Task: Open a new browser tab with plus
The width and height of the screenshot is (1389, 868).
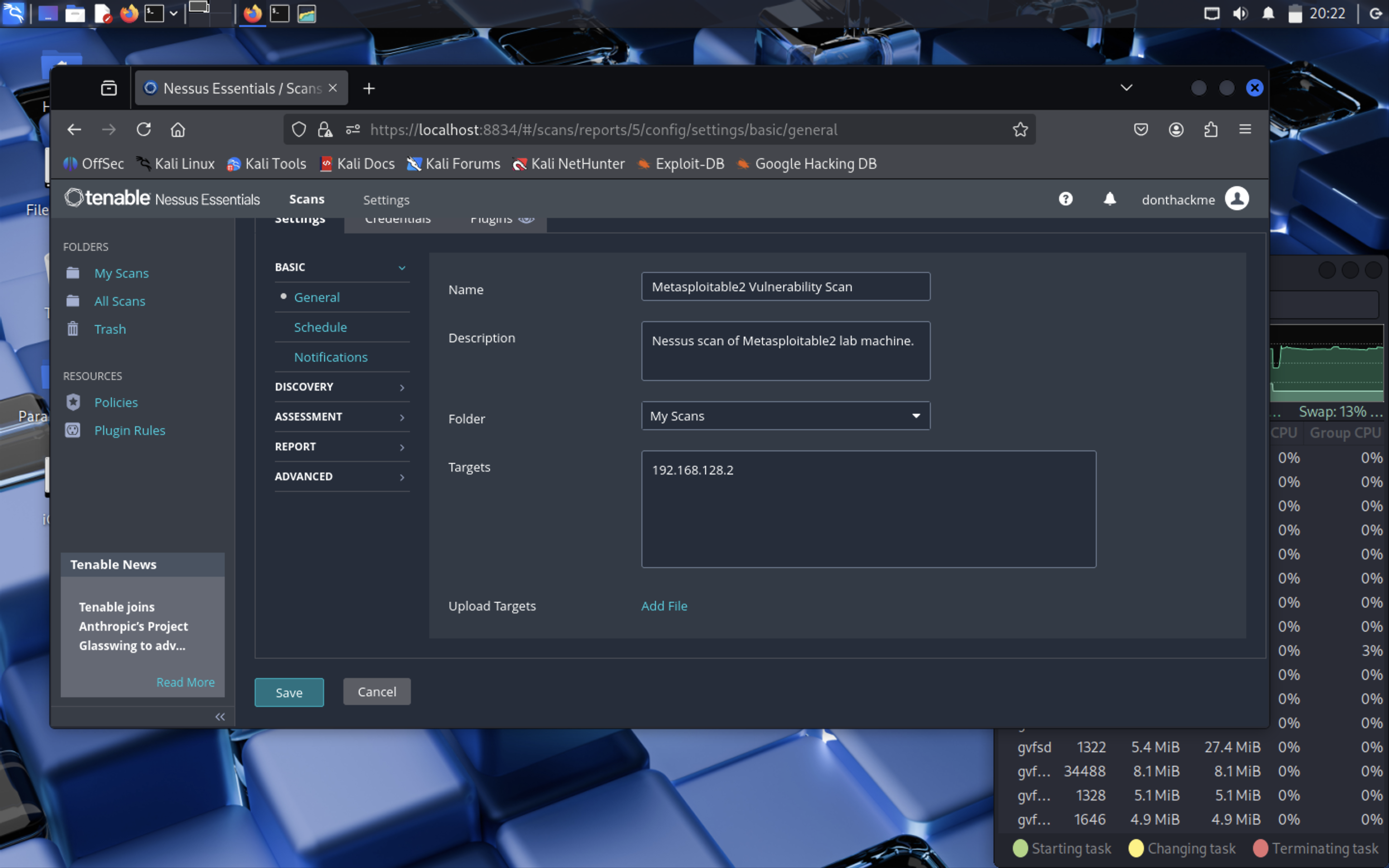Action: click(x=369, y=88)
